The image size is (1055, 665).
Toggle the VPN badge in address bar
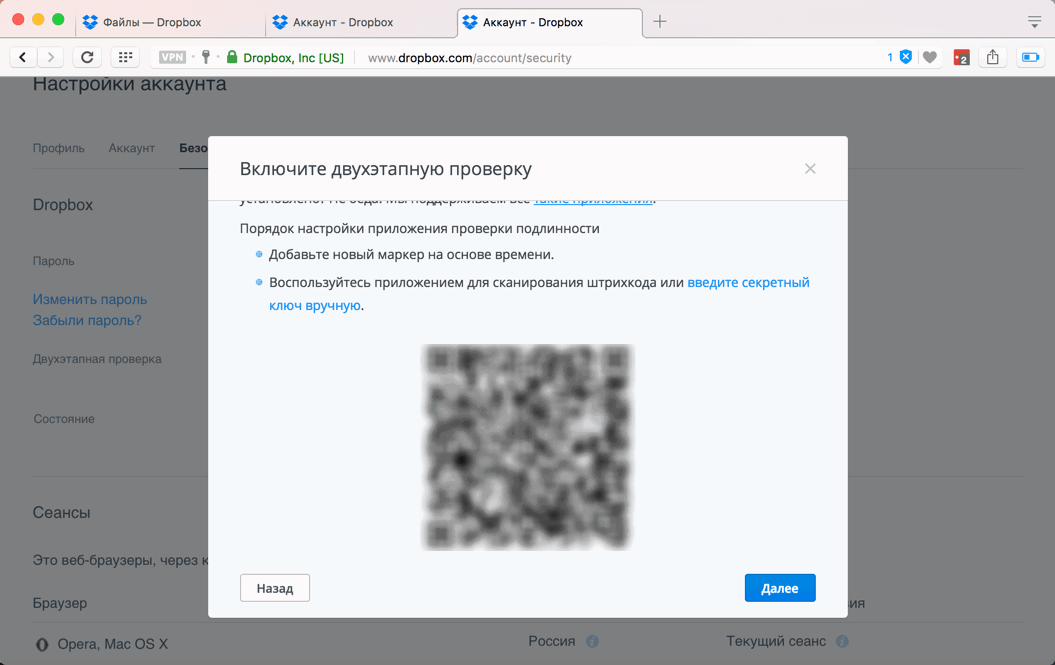click(172, 57)
